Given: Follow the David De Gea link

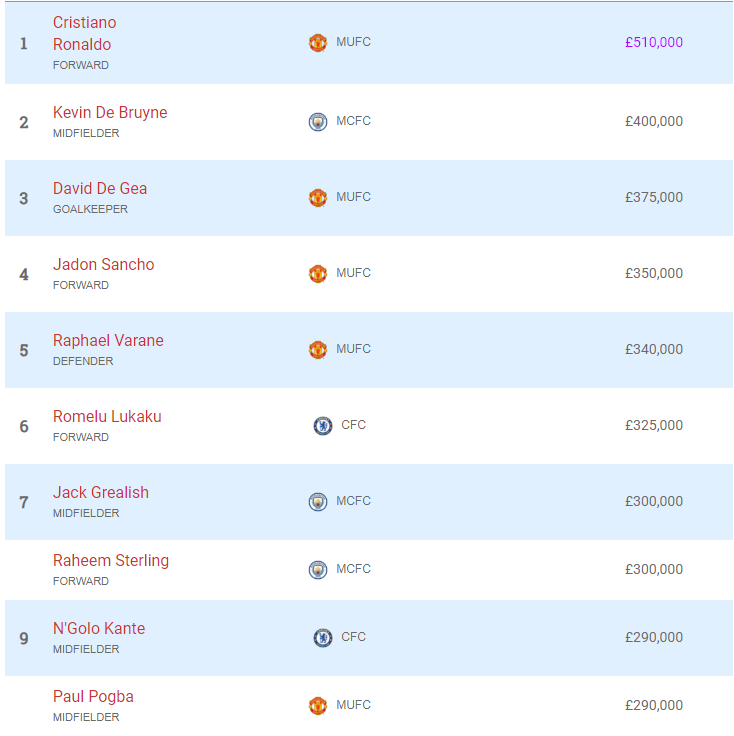Looking at the screenshot, I should 100,188.
